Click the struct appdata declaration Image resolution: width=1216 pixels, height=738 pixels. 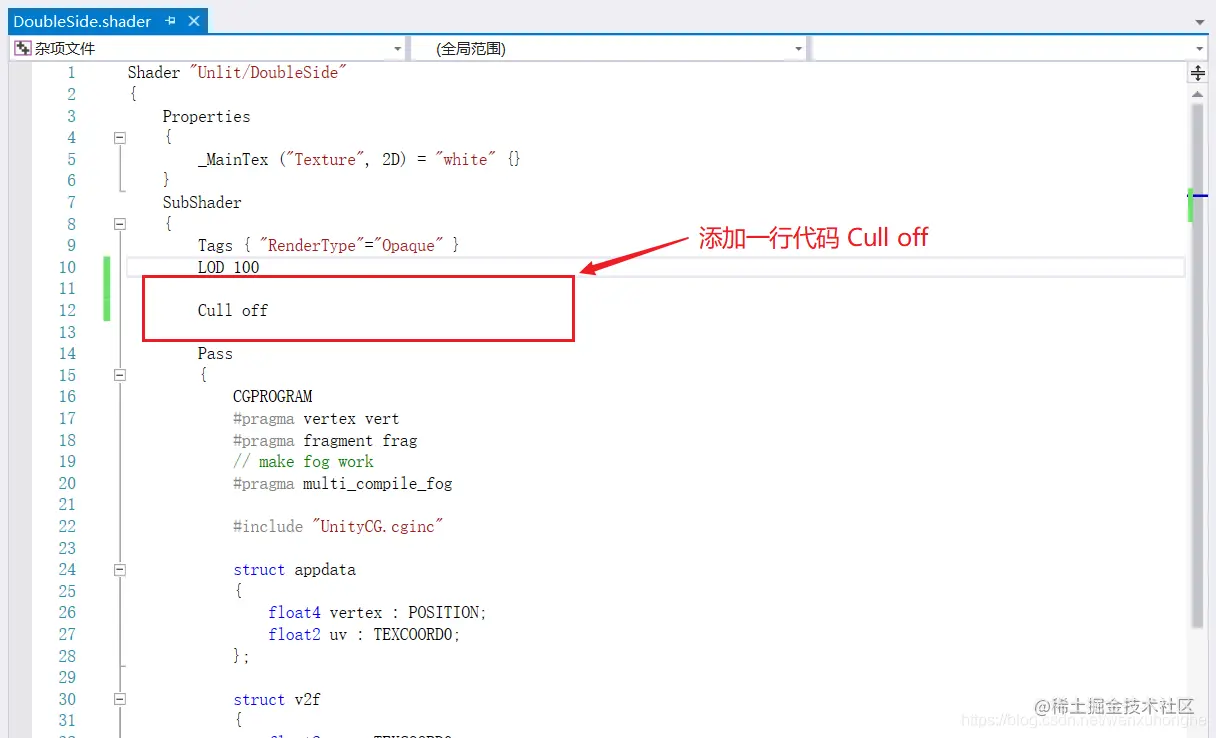point(294,569)
